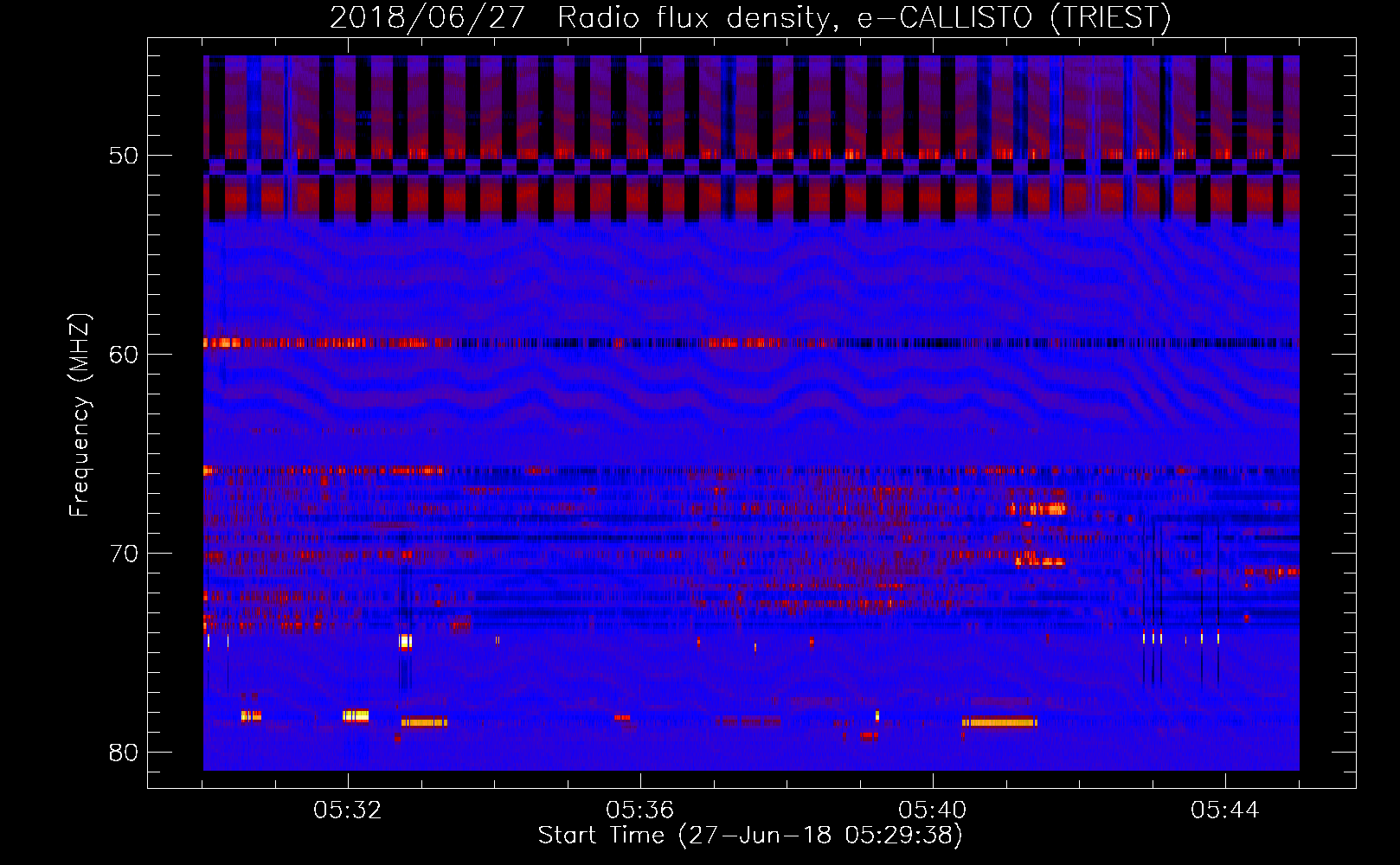Click the 70 MHz frequency tick label
This screenshot has height=865, width=1400.
(124, 554)
